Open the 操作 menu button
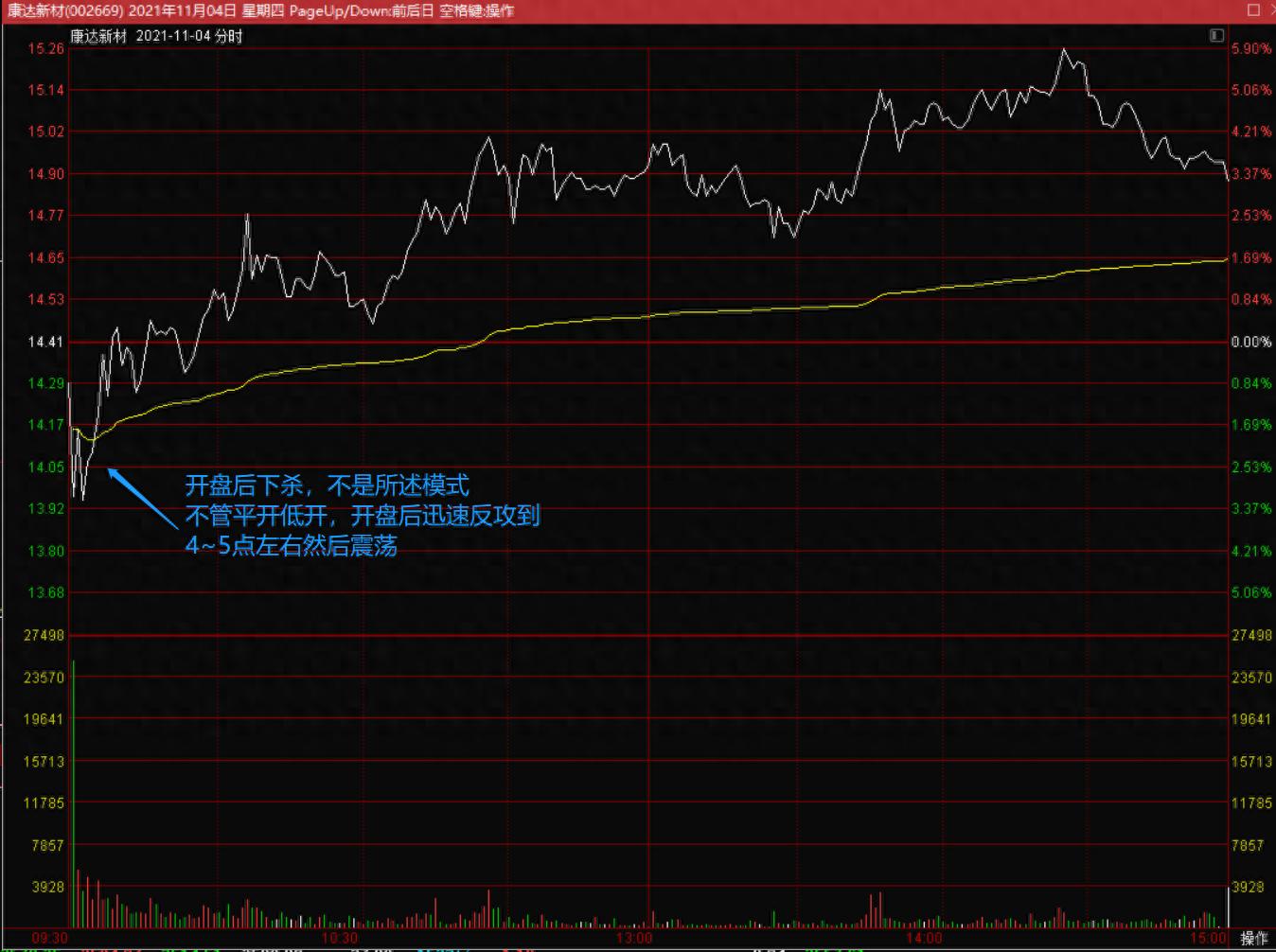 1253,938
